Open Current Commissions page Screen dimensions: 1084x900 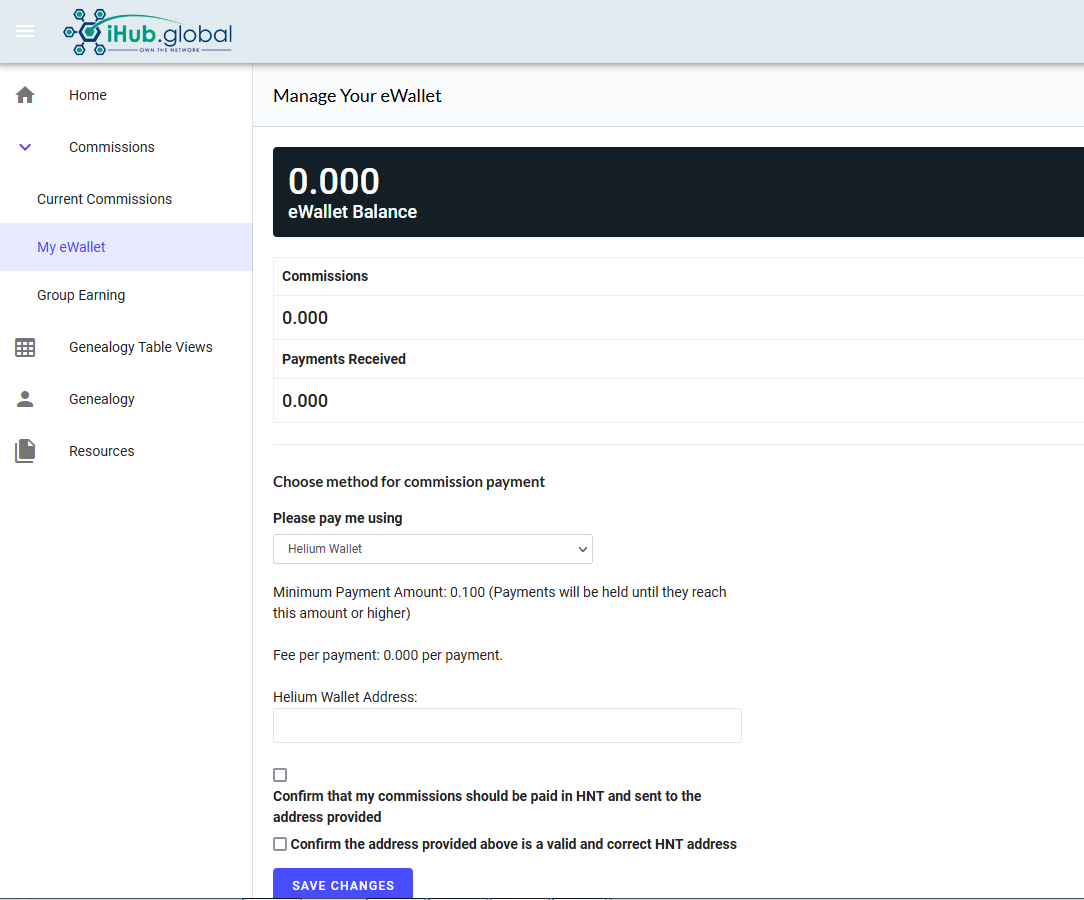(104, 199)
